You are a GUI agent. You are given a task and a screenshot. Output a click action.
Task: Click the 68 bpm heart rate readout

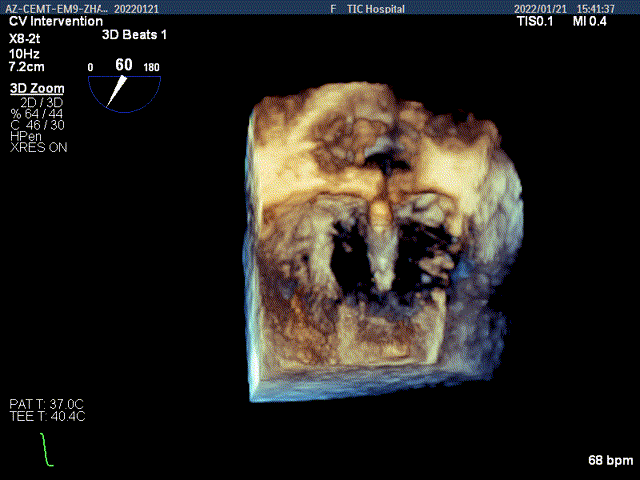610,461
